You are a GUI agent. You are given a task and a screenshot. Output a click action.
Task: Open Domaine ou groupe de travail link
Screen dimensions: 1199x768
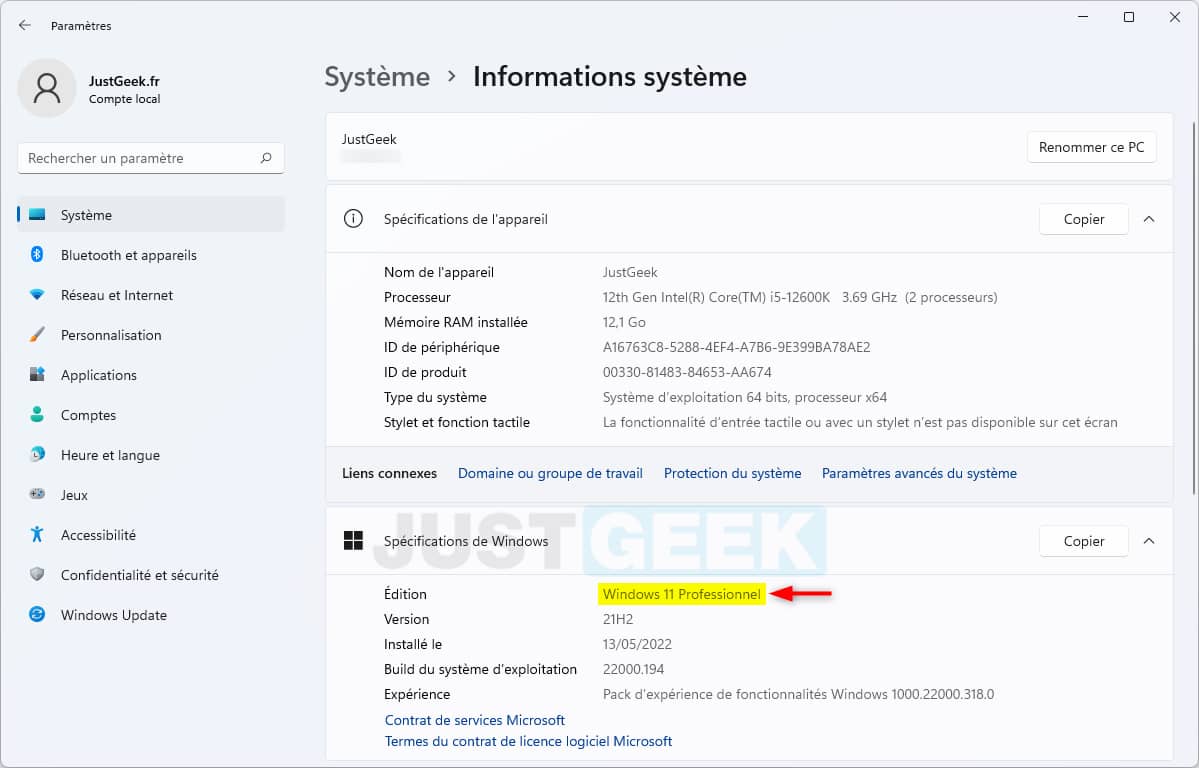pos(550,473)
